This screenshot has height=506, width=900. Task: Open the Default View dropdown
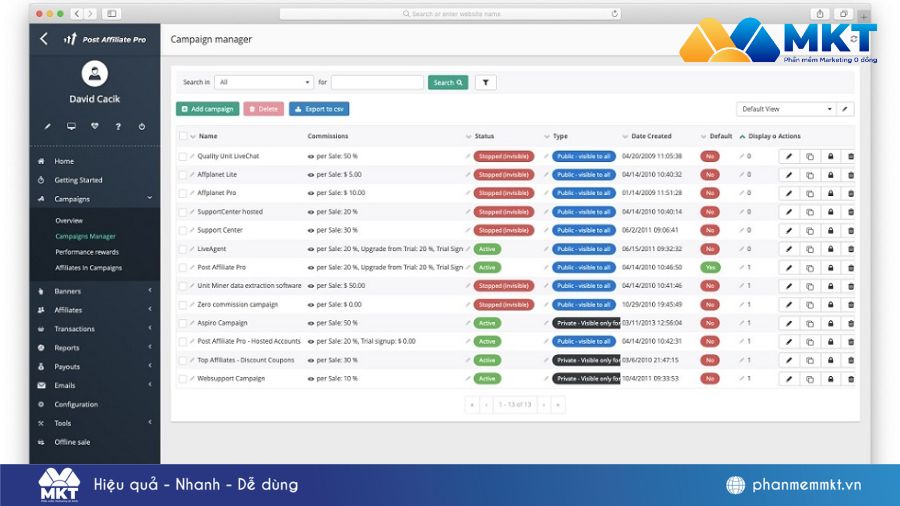pyautogui.click(x=786, y=109)
